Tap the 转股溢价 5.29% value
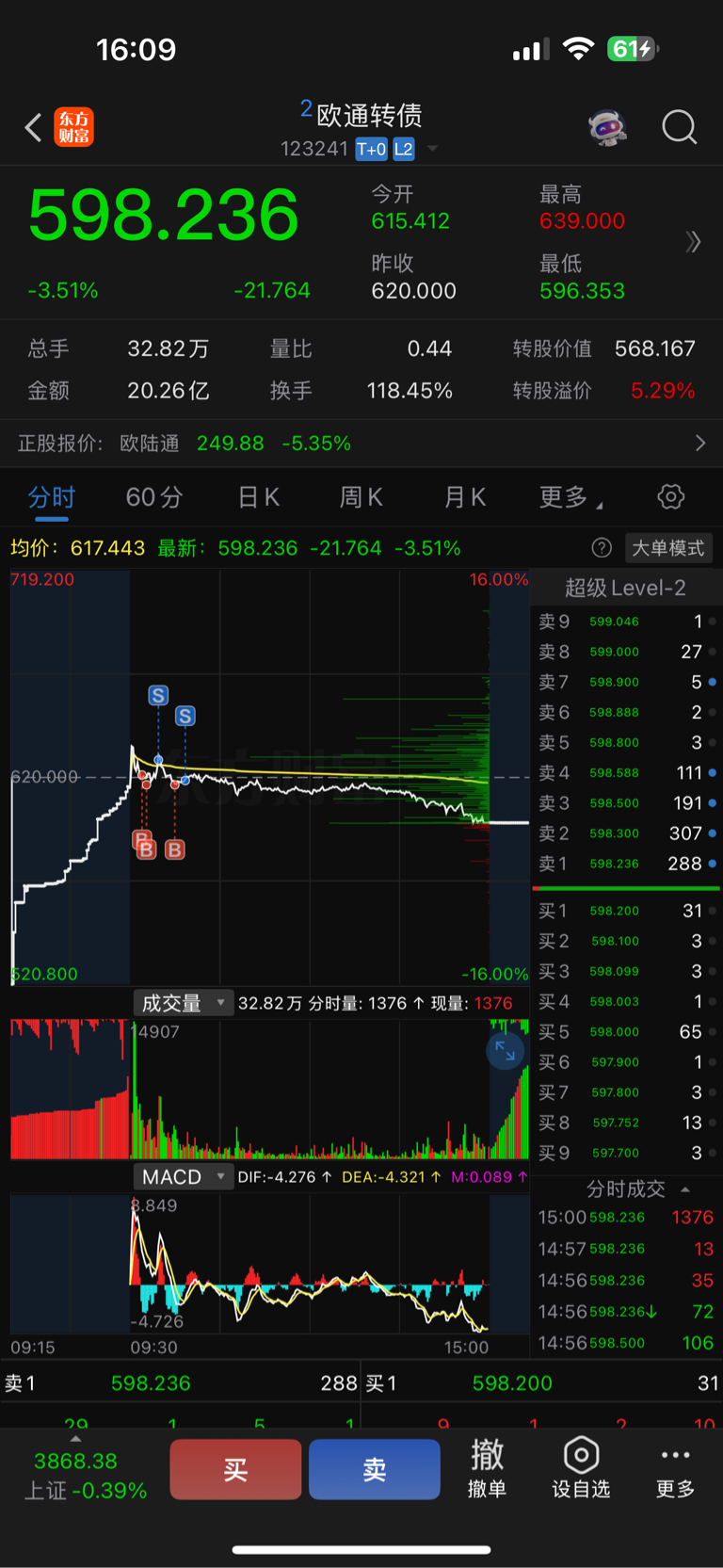Image resolution: width=723 pixels, height=1568 pixels. click(x=663, y=391)
